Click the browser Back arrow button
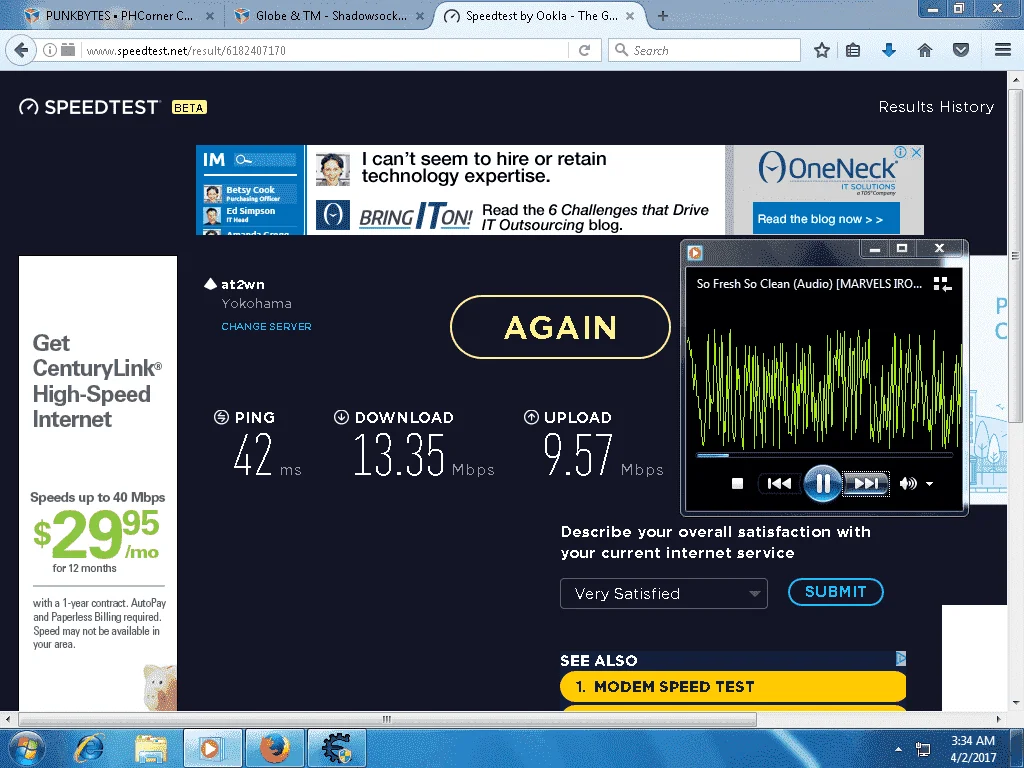Screen dimensions: 1024x768 coord(21,50)
